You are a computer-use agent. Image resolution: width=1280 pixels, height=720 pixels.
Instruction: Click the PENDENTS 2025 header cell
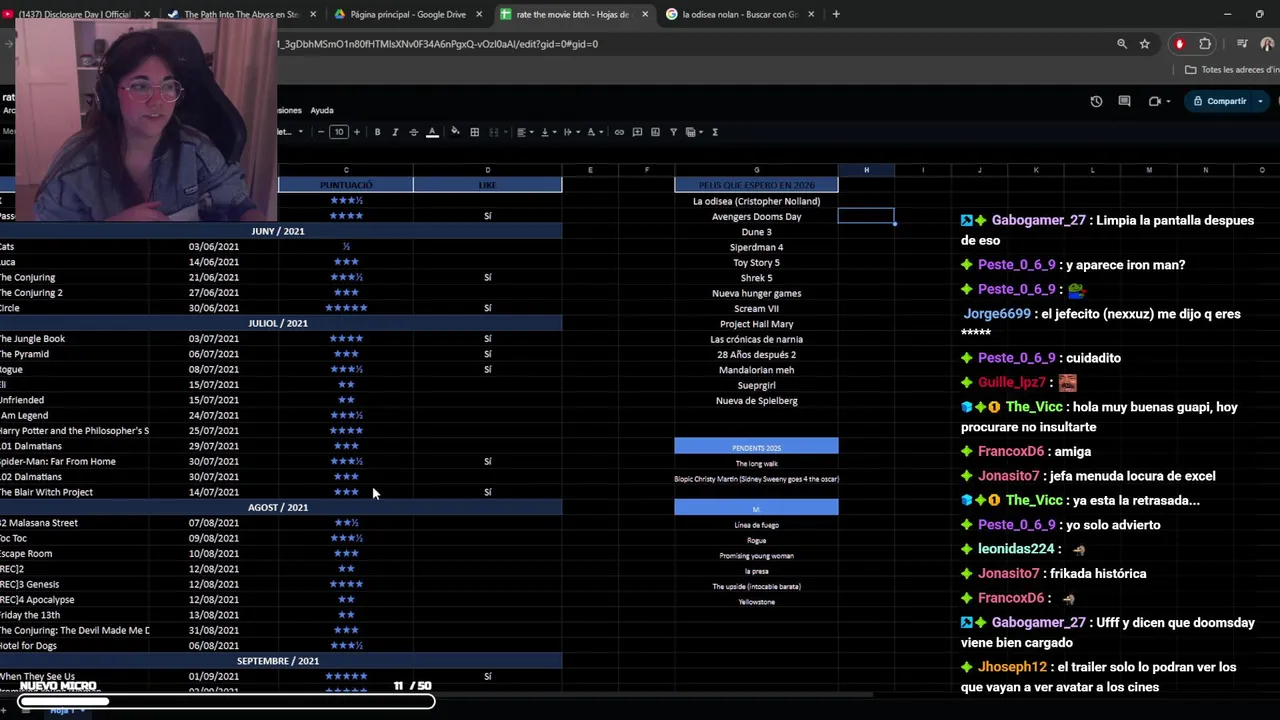point(756,446)
